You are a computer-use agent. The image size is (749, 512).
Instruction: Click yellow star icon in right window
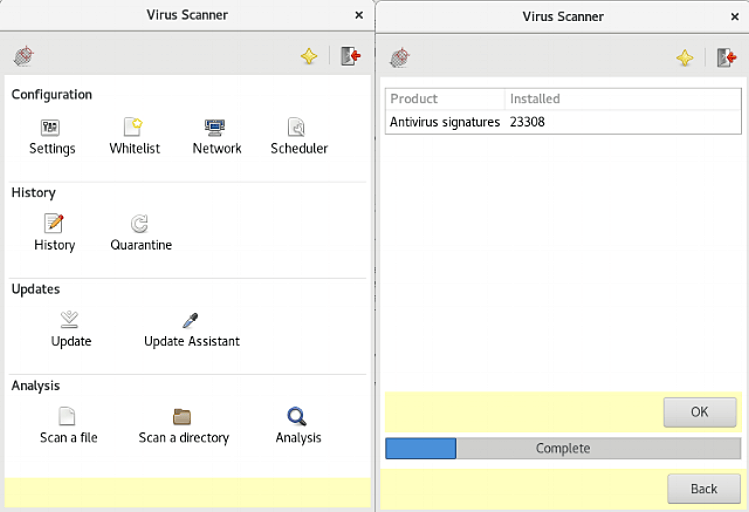[x=685, y=58]
